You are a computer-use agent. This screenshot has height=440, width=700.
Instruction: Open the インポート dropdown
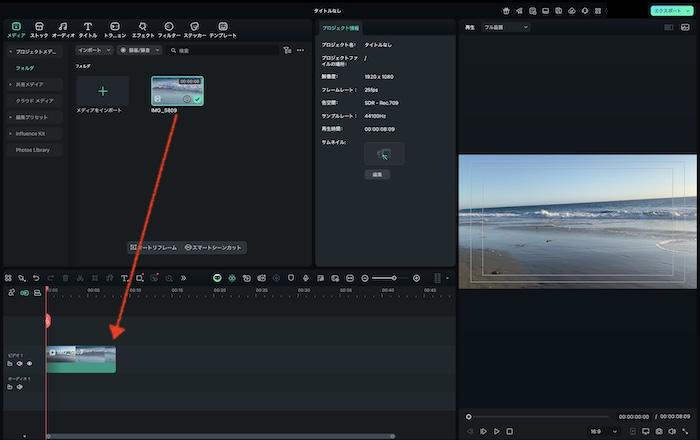94,50
